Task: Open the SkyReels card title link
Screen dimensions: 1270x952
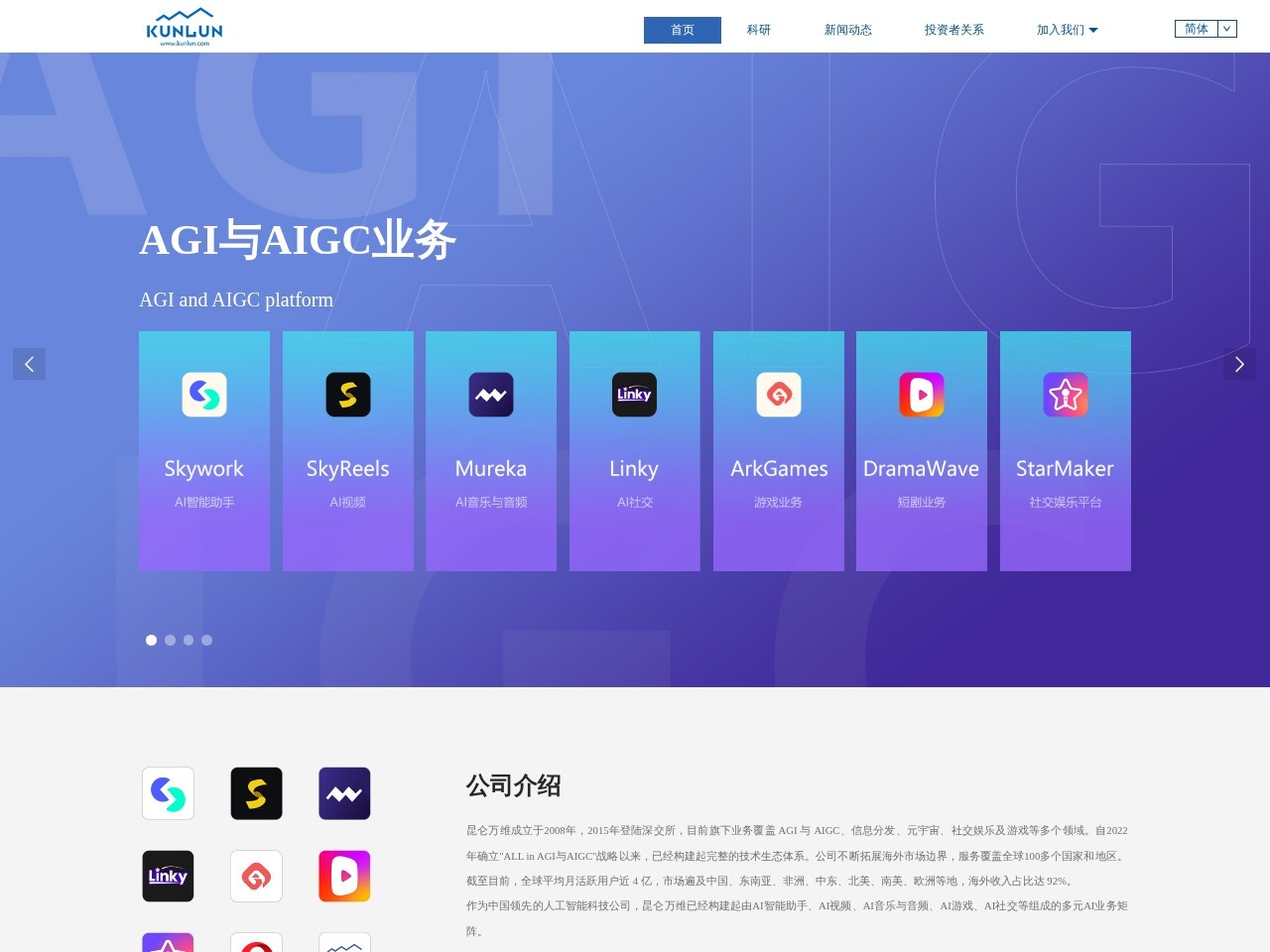Action: tap(348, 469)
